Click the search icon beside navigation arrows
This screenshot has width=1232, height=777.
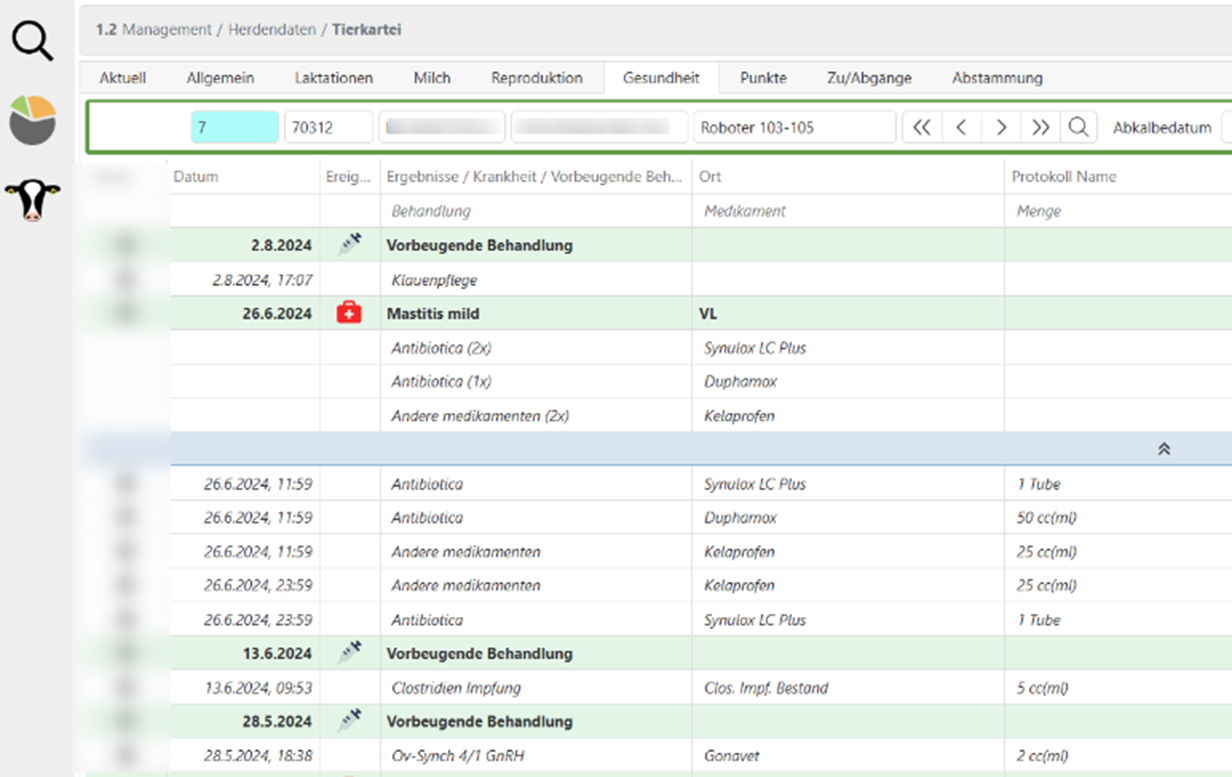1078,128
